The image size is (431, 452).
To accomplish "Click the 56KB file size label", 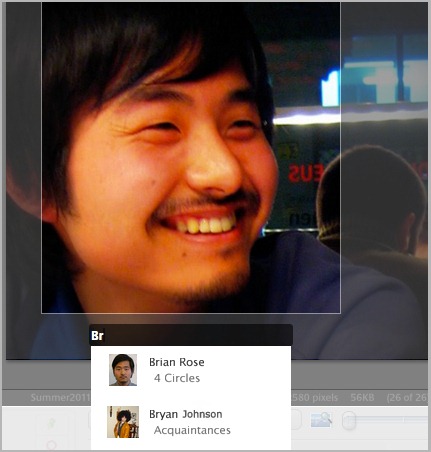I will pos(362,397).
